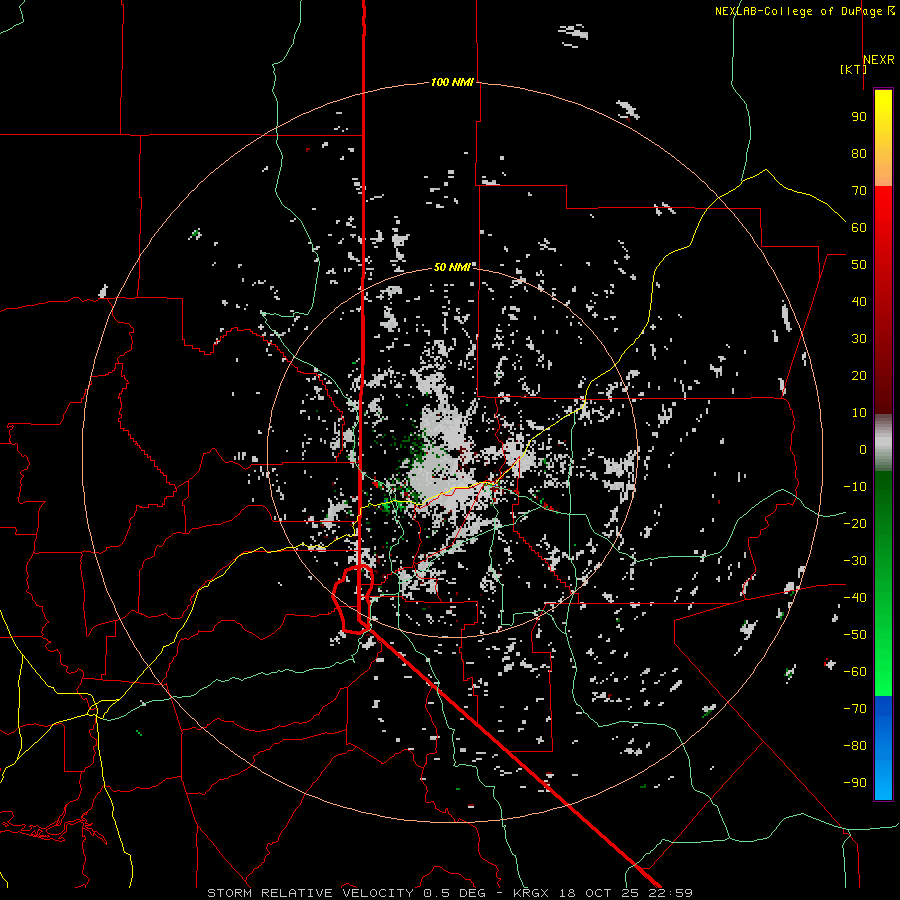
Task: Click the -20 value on the velocity scale
Action: (855, 524)
